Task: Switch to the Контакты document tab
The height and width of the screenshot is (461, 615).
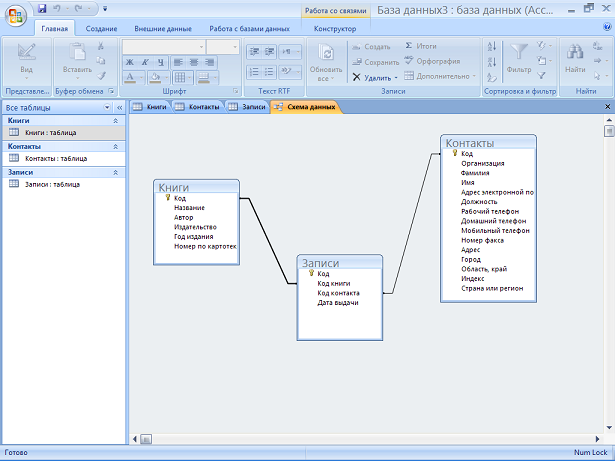Action: pyautogui.click(x=197, y=107)
